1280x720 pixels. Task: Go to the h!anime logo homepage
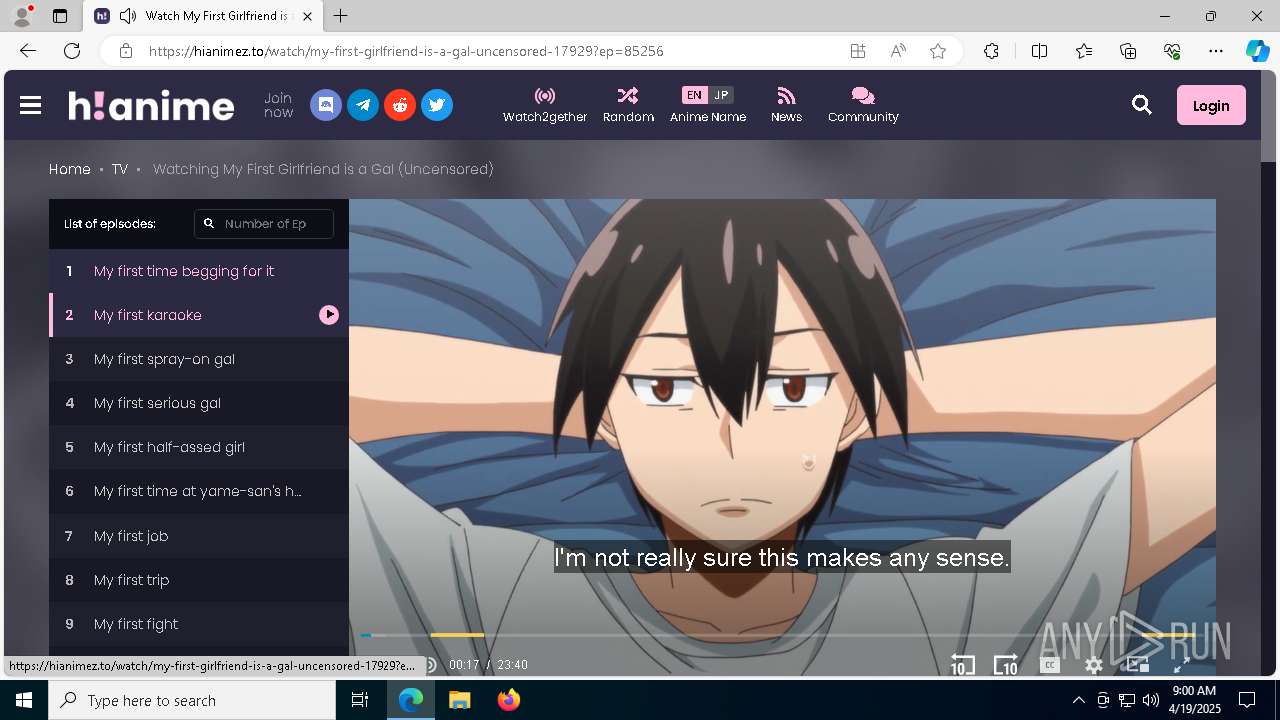point(151,105)
